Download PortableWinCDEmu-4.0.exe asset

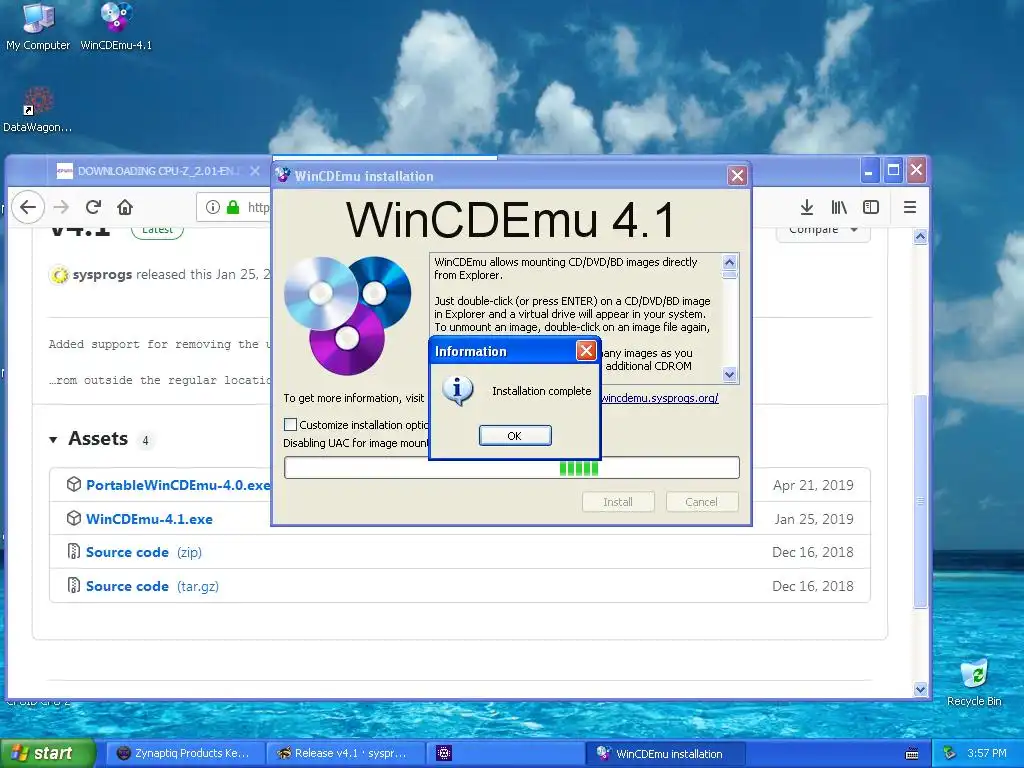pos(178,485)
